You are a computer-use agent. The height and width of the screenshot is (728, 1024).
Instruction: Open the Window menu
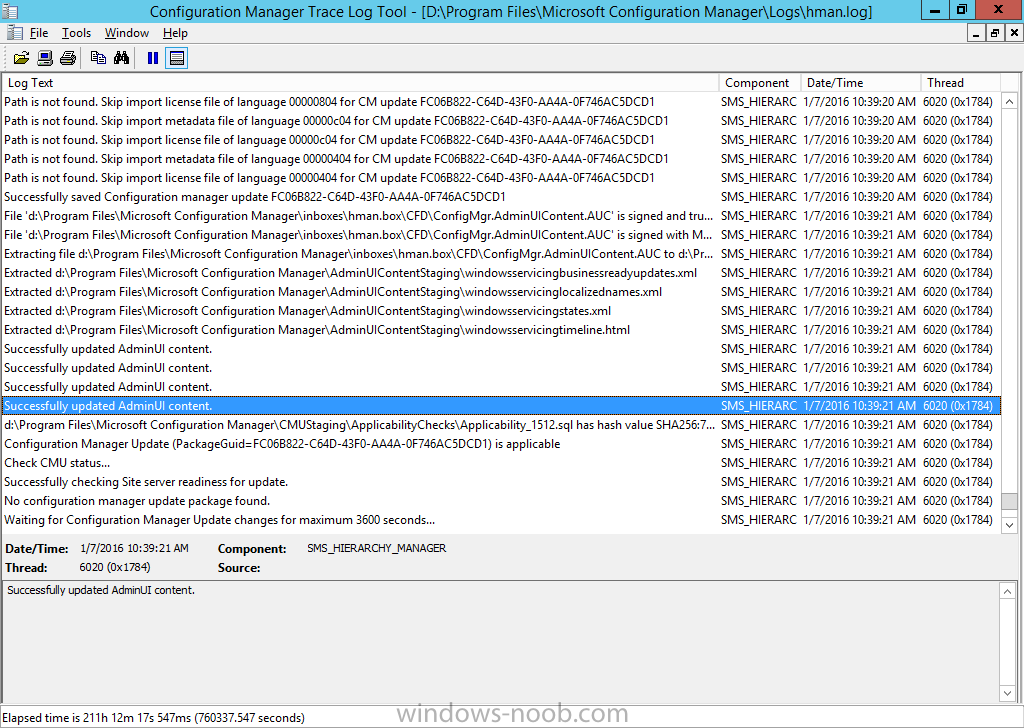click(x=127, y=33)
